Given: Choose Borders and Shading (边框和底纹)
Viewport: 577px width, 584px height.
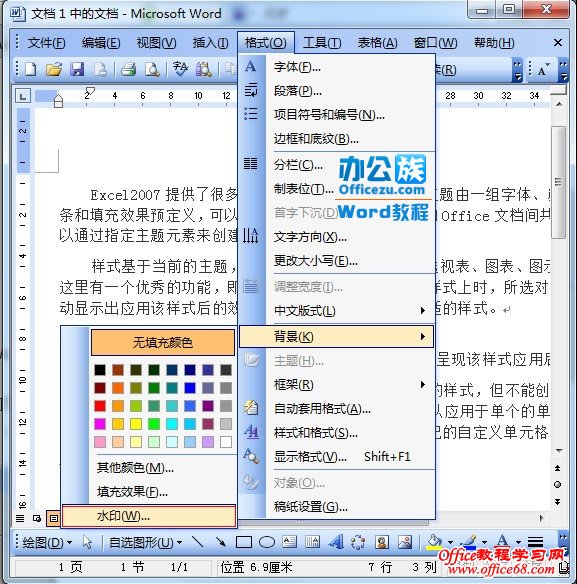Looking at the screenshot, I should [x=337, y=139].
